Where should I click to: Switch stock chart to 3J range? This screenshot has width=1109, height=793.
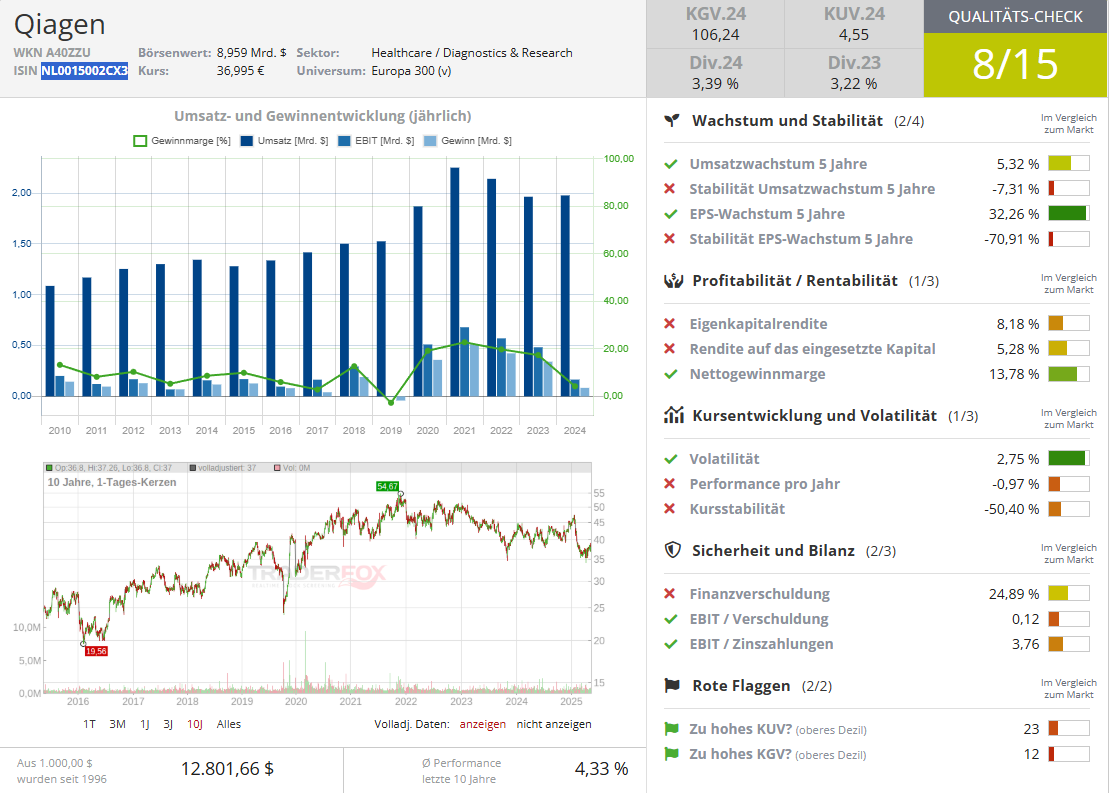[168, 724]
